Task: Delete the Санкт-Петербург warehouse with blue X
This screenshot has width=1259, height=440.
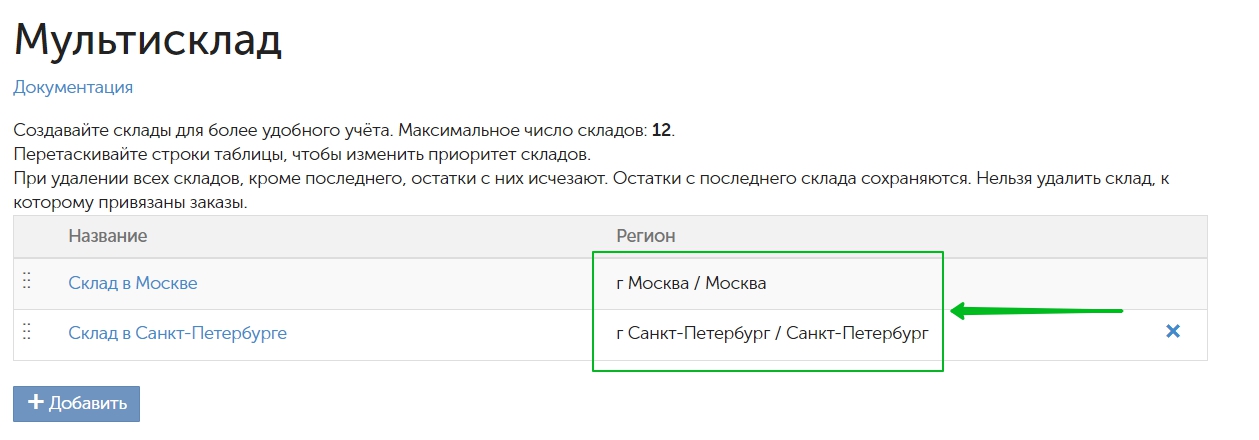Action: pyautogui.click(x=1173, y=331)
